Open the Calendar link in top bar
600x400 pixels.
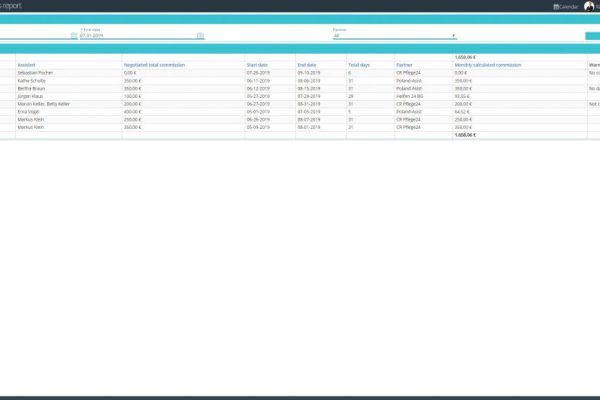click(565, 7)
